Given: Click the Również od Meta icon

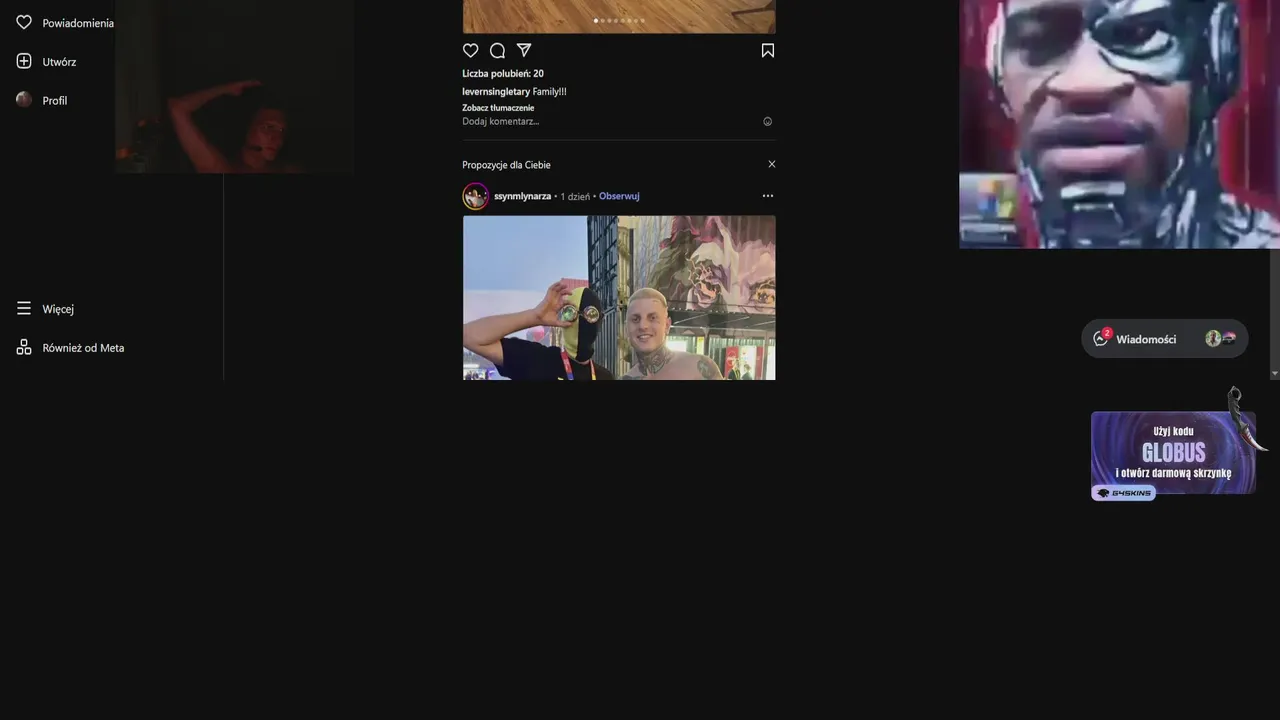Looking at the screenshot, I should pyautogui.click(x=24, y=347).
